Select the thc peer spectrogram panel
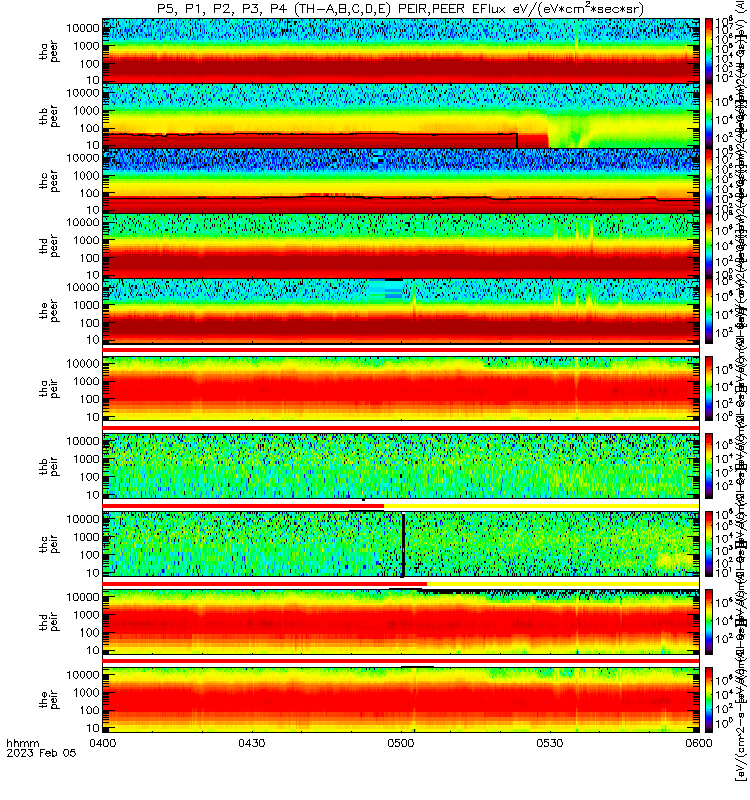This screenshot has width=750, height=800. click(401, 181)
